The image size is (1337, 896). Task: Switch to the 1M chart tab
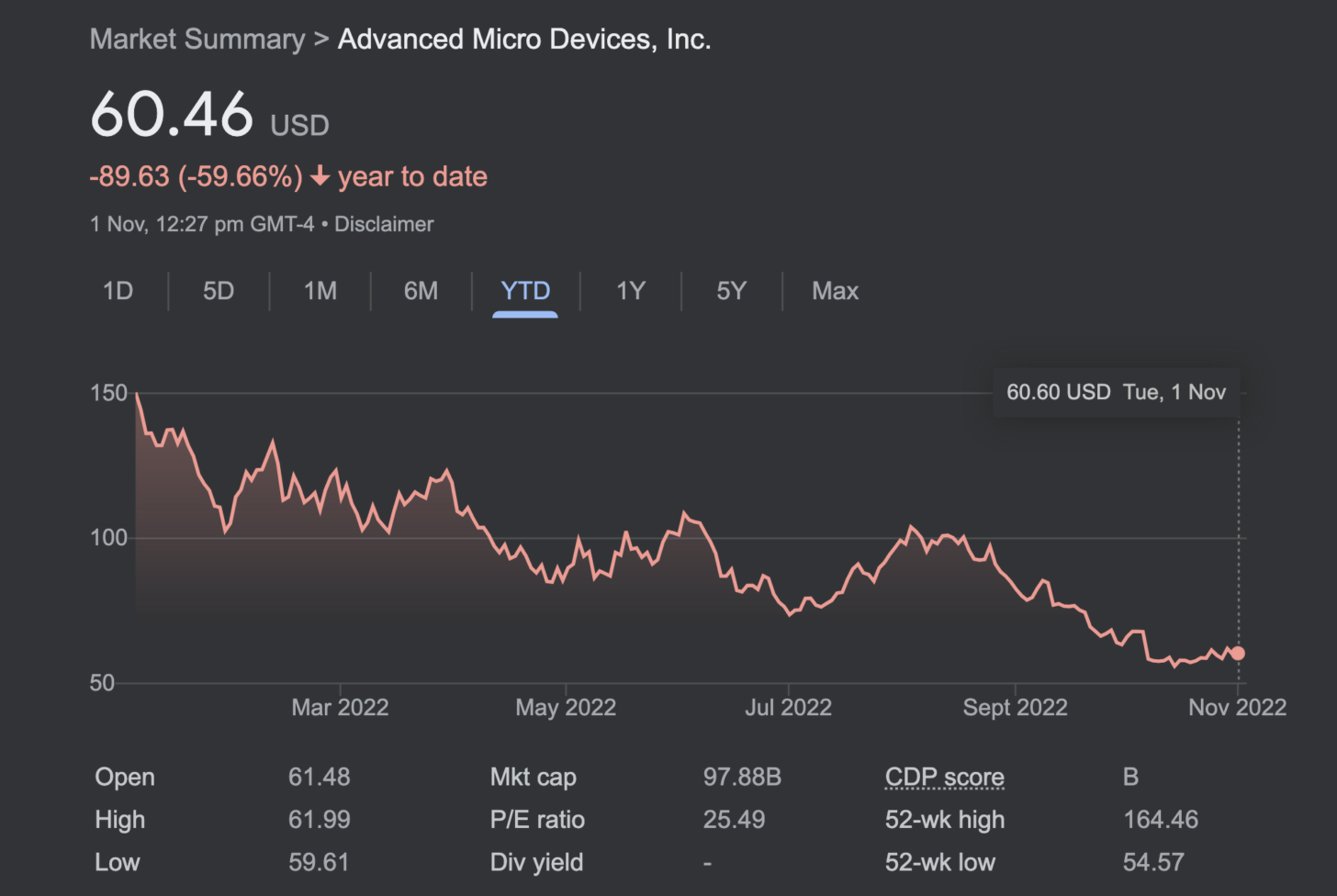pyautogui.click(x=320, y=291)
